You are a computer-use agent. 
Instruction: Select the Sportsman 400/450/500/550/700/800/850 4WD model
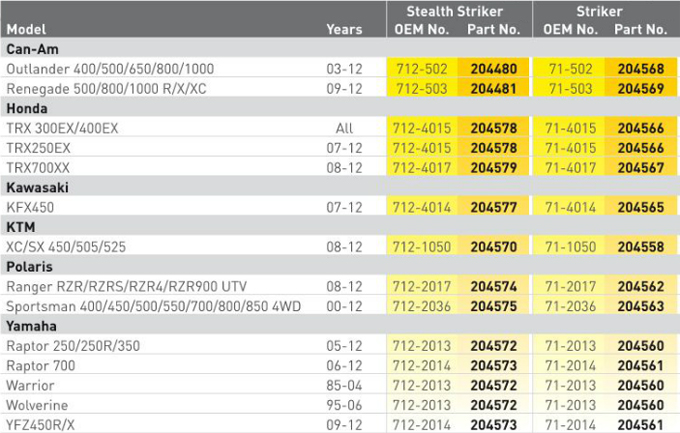tap(154, 306)
